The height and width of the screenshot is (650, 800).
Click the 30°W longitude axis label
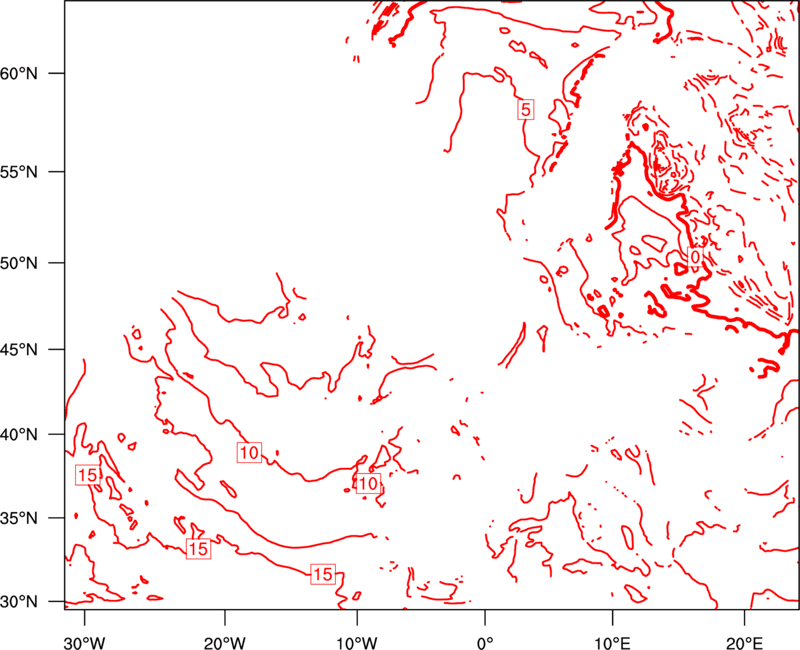[85, 643]
